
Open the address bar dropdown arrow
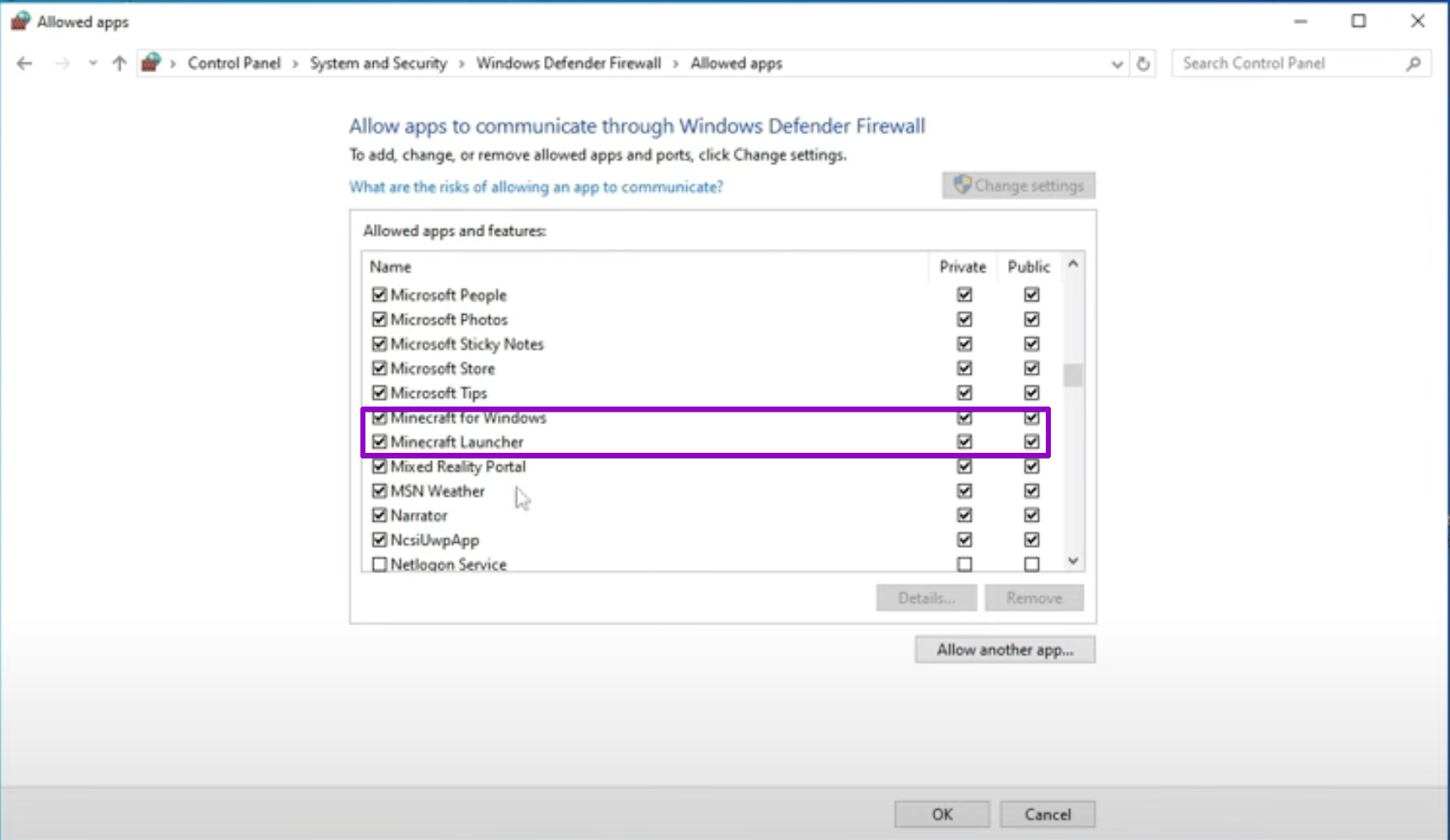tap(1116, 63)
